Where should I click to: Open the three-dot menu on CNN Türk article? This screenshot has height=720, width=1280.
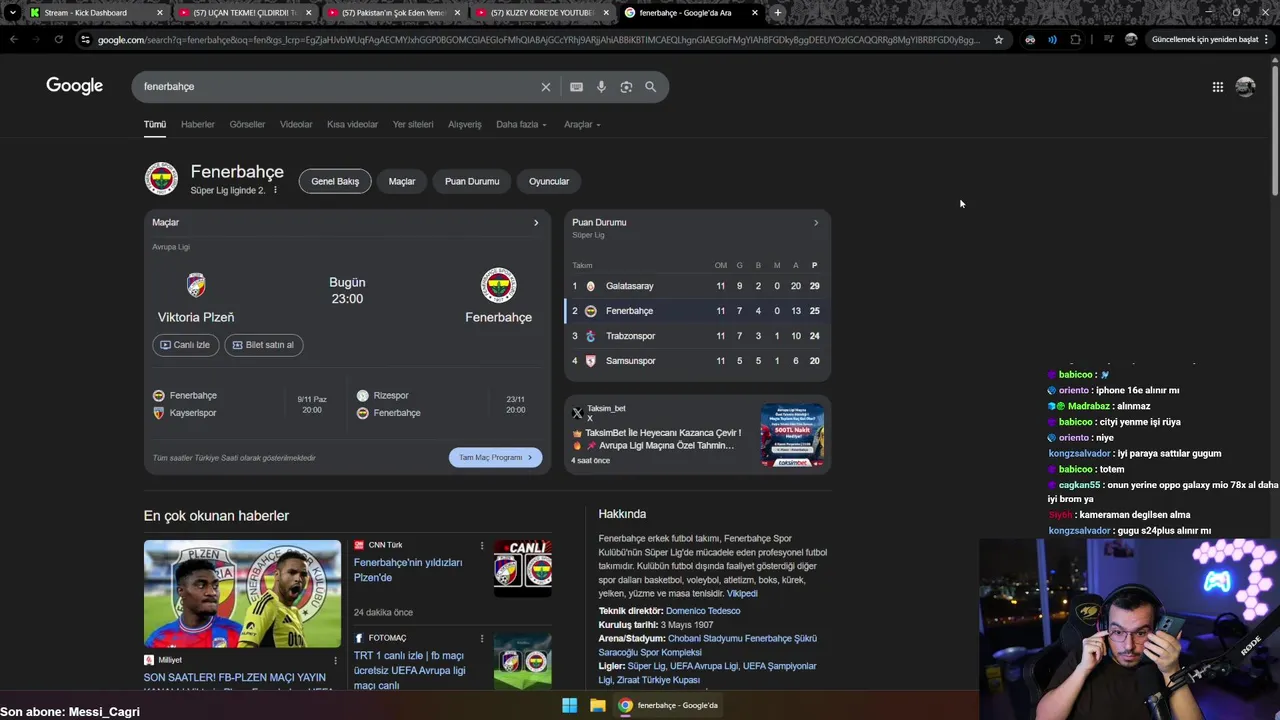click(x=482, y=546)
